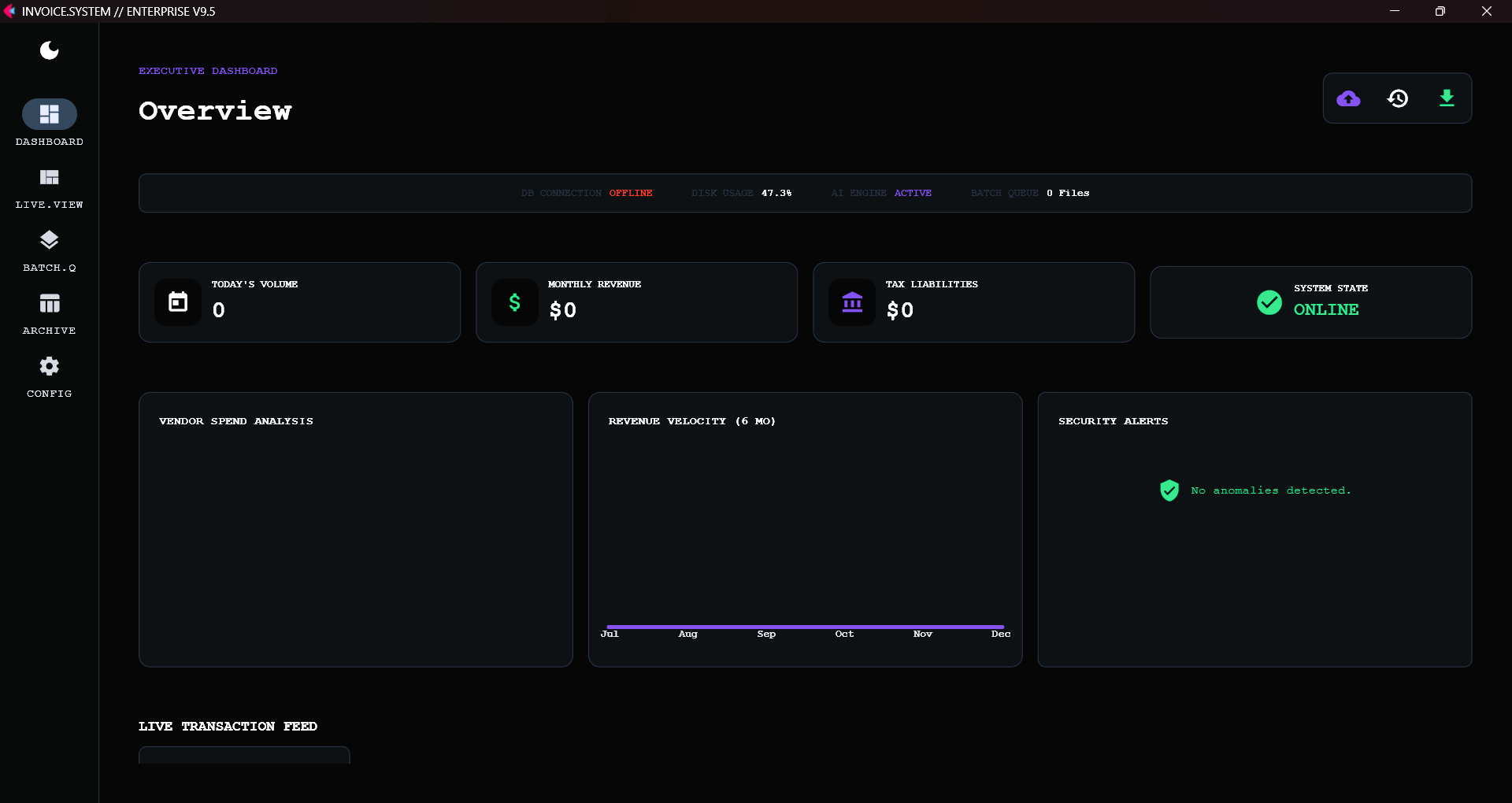This screenshot has height=803, width=1512.
Task: Open the Archive section
Action: point(49,313)
